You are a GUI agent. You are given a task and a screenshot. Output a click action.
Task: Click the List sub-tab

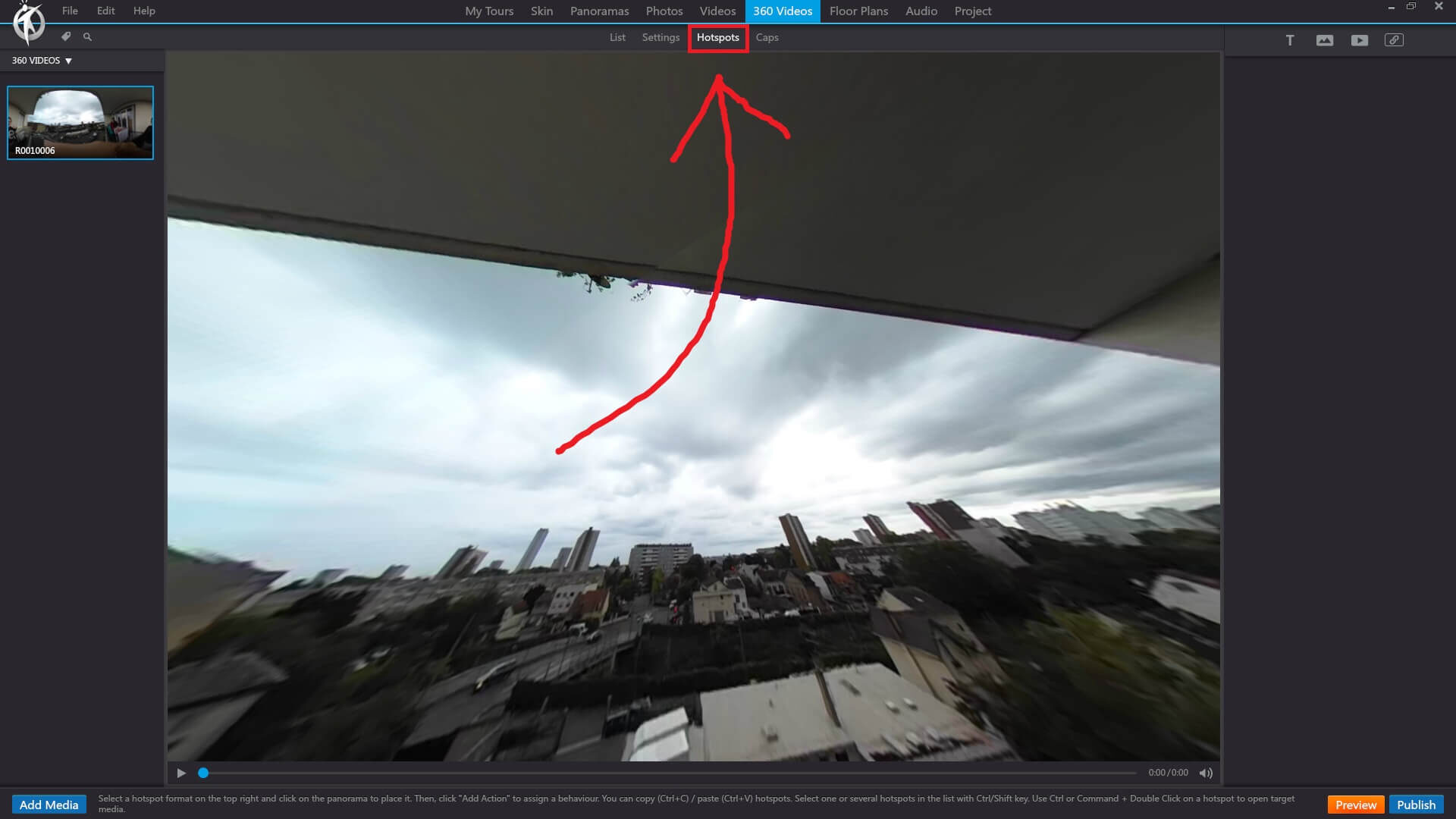tap(617, 37)
